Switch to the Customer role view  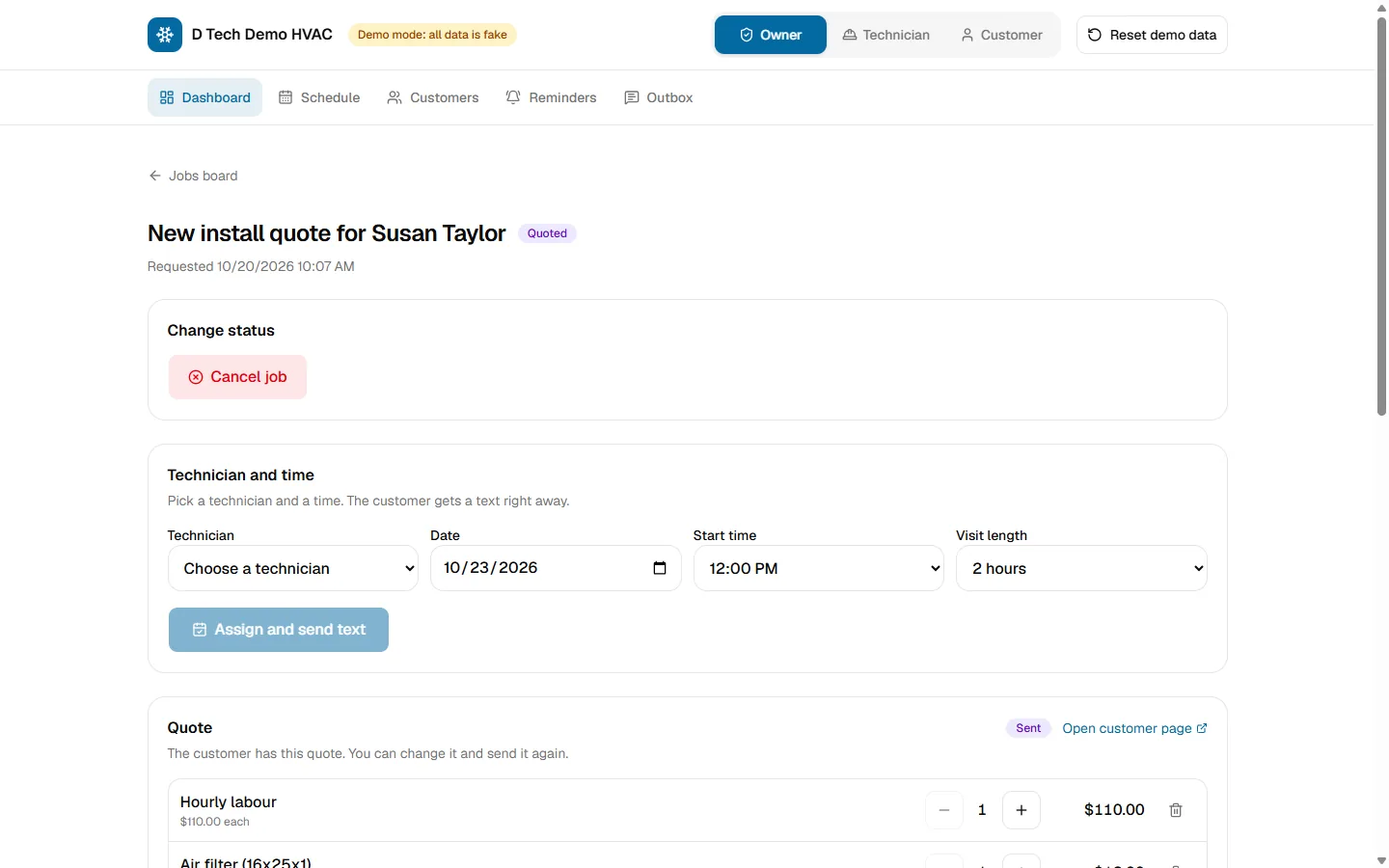point(1001,35)
